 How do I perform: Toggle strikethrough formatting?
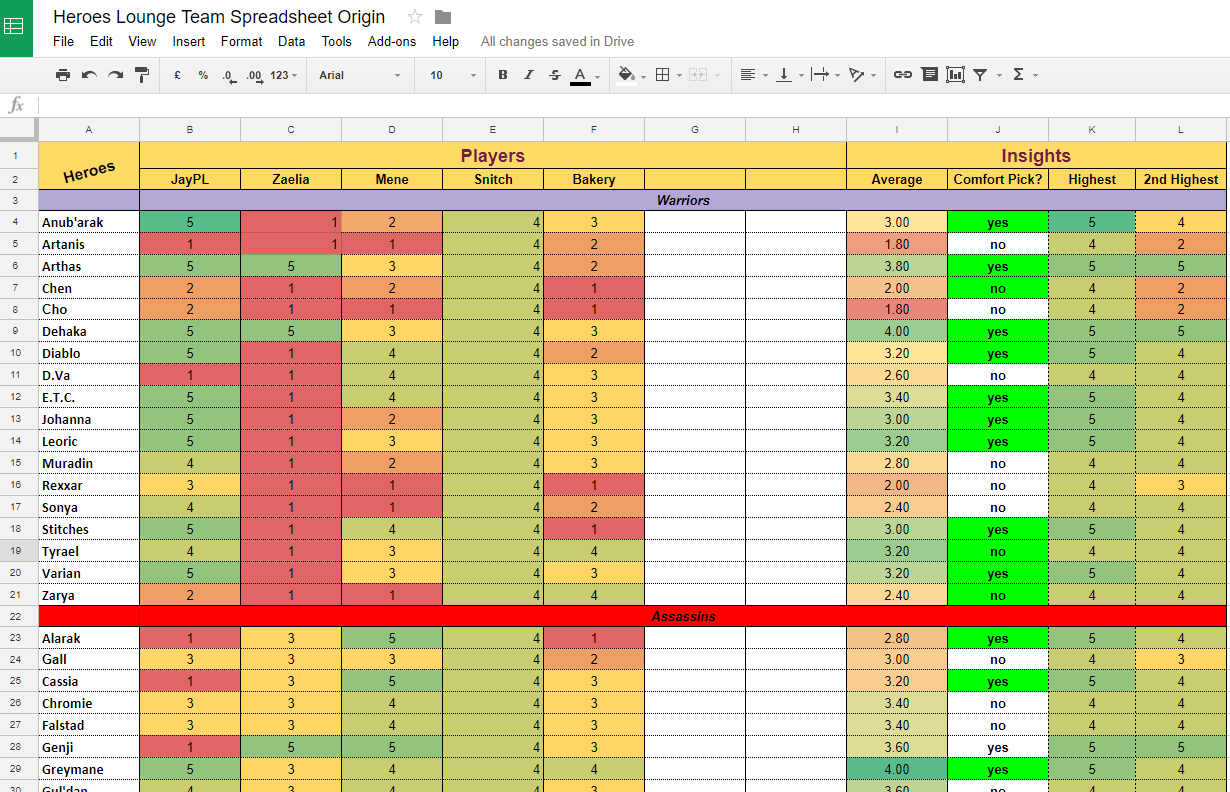coord(555,75)
